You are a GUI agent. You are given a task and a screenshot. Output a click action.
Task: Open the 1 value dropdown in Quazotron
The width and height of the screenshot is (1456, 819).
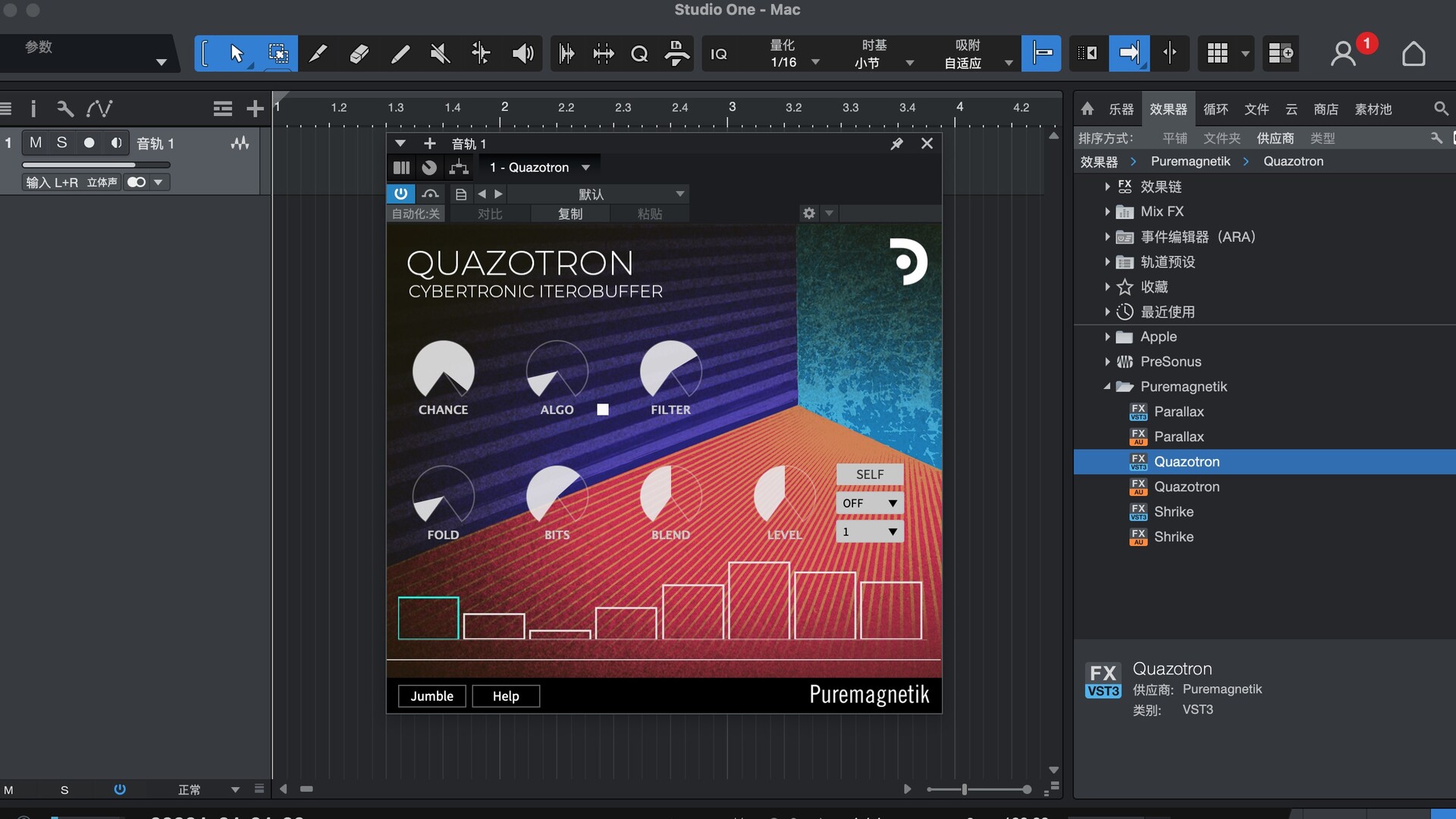point(870,532)
